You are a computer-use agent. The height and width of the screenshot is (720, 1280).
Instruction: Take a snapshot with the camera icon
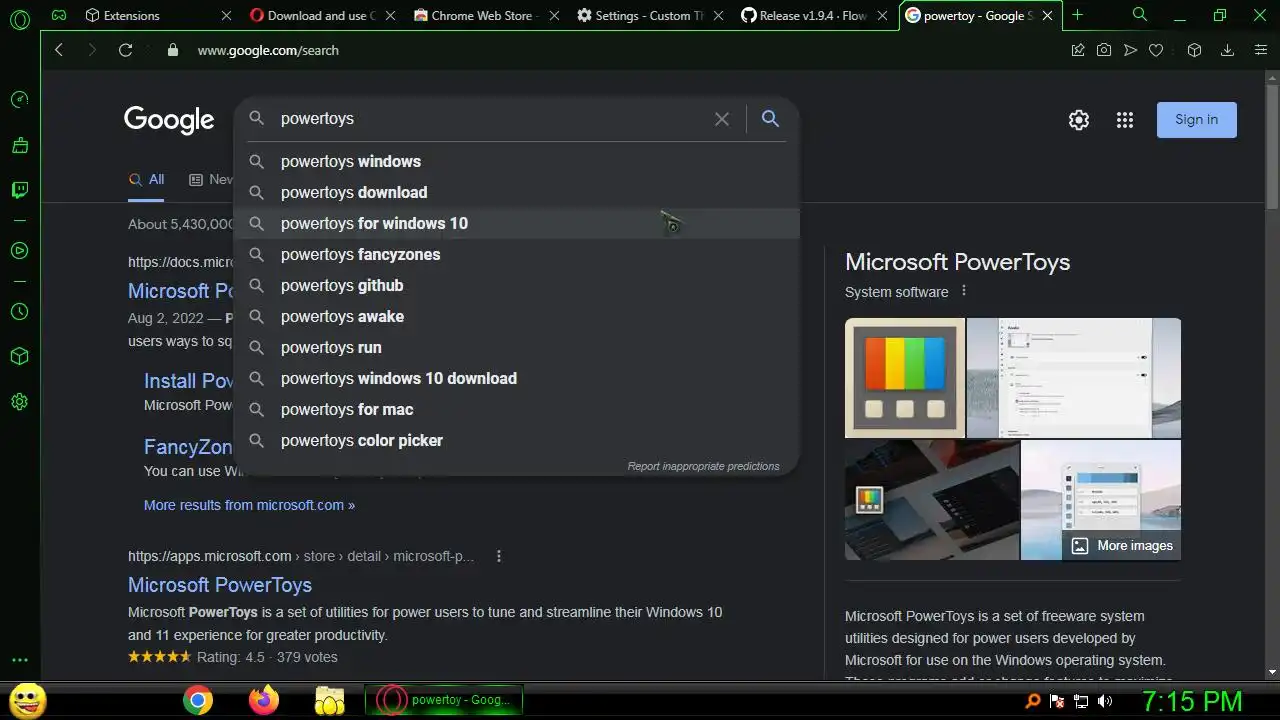click(x=1104, y=50)
